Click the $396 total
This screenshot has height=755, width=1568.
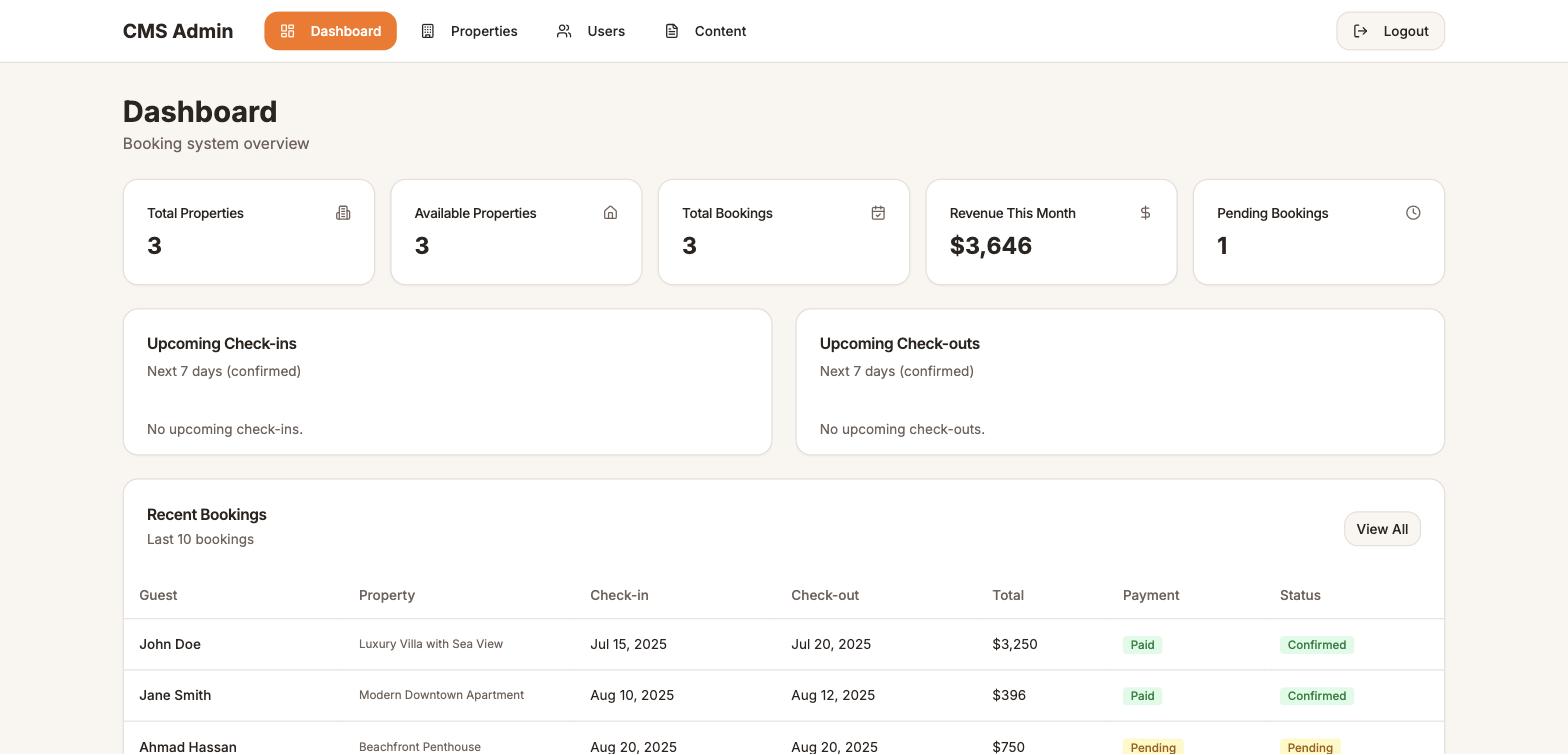[x=1009, y=695]
